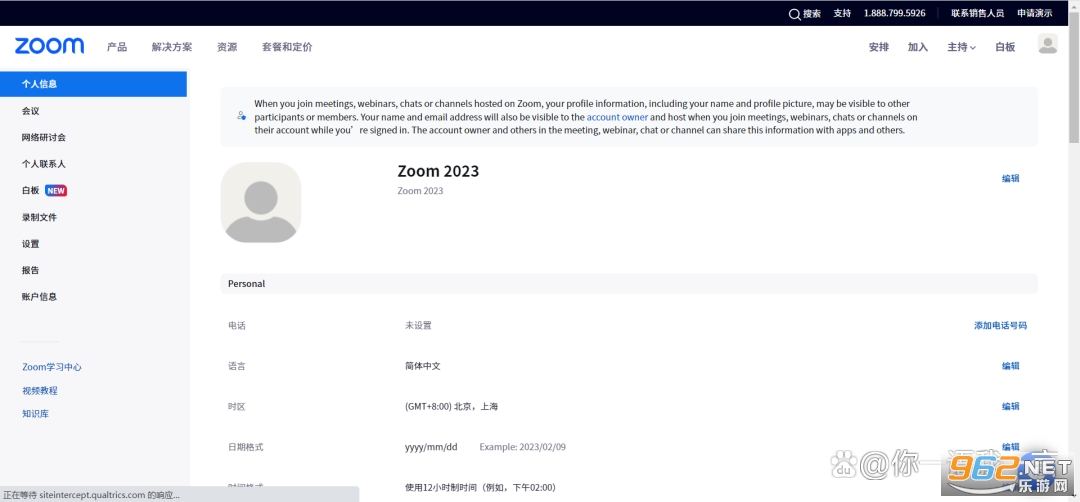The image size is (1080, 502).
Task: Click 添加电话号码
Action: (x=1001, y=326)
